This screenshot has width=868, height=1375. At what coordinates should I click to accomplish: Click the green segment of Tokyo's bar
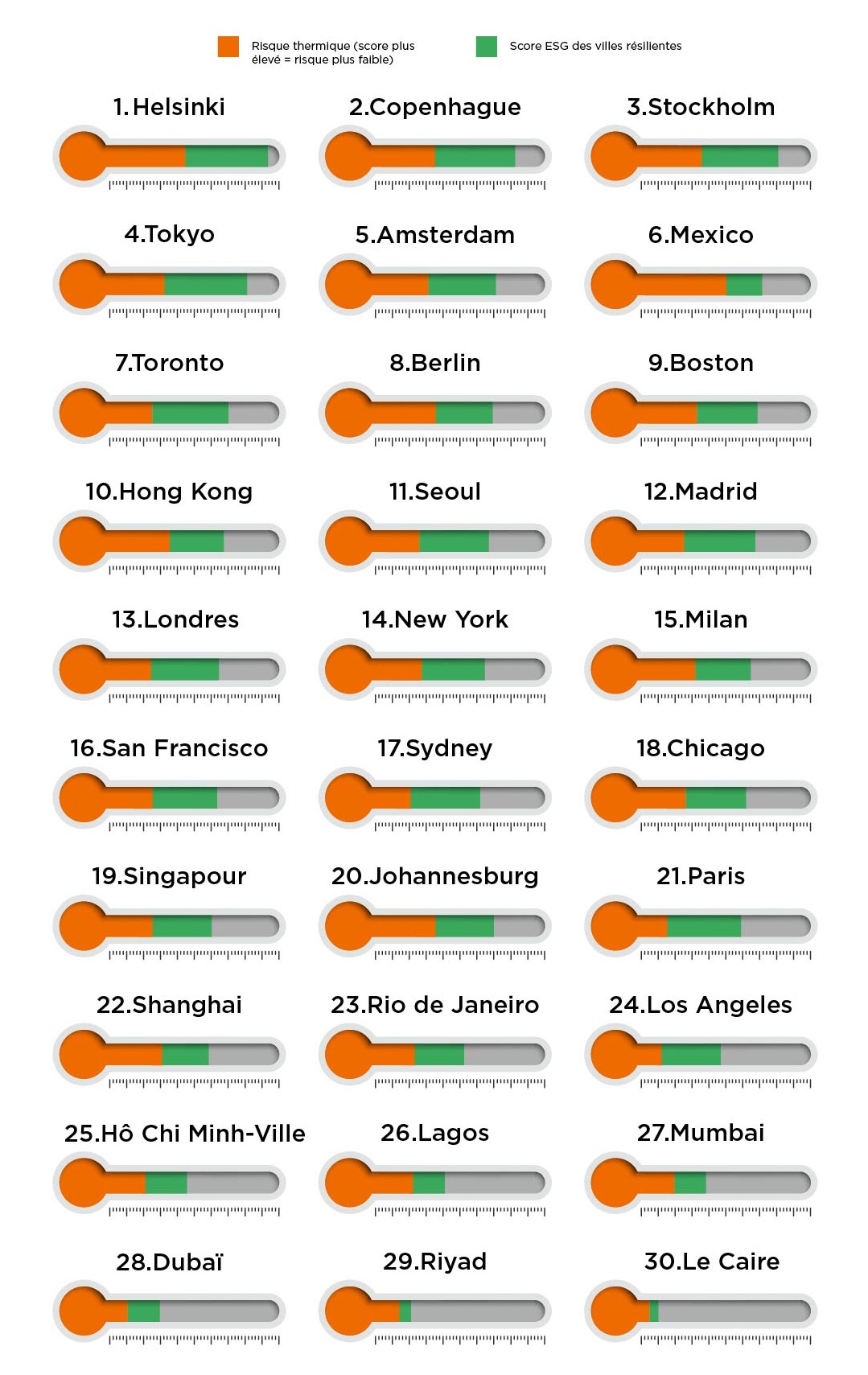pyautogui.click(x=206, y=285)
